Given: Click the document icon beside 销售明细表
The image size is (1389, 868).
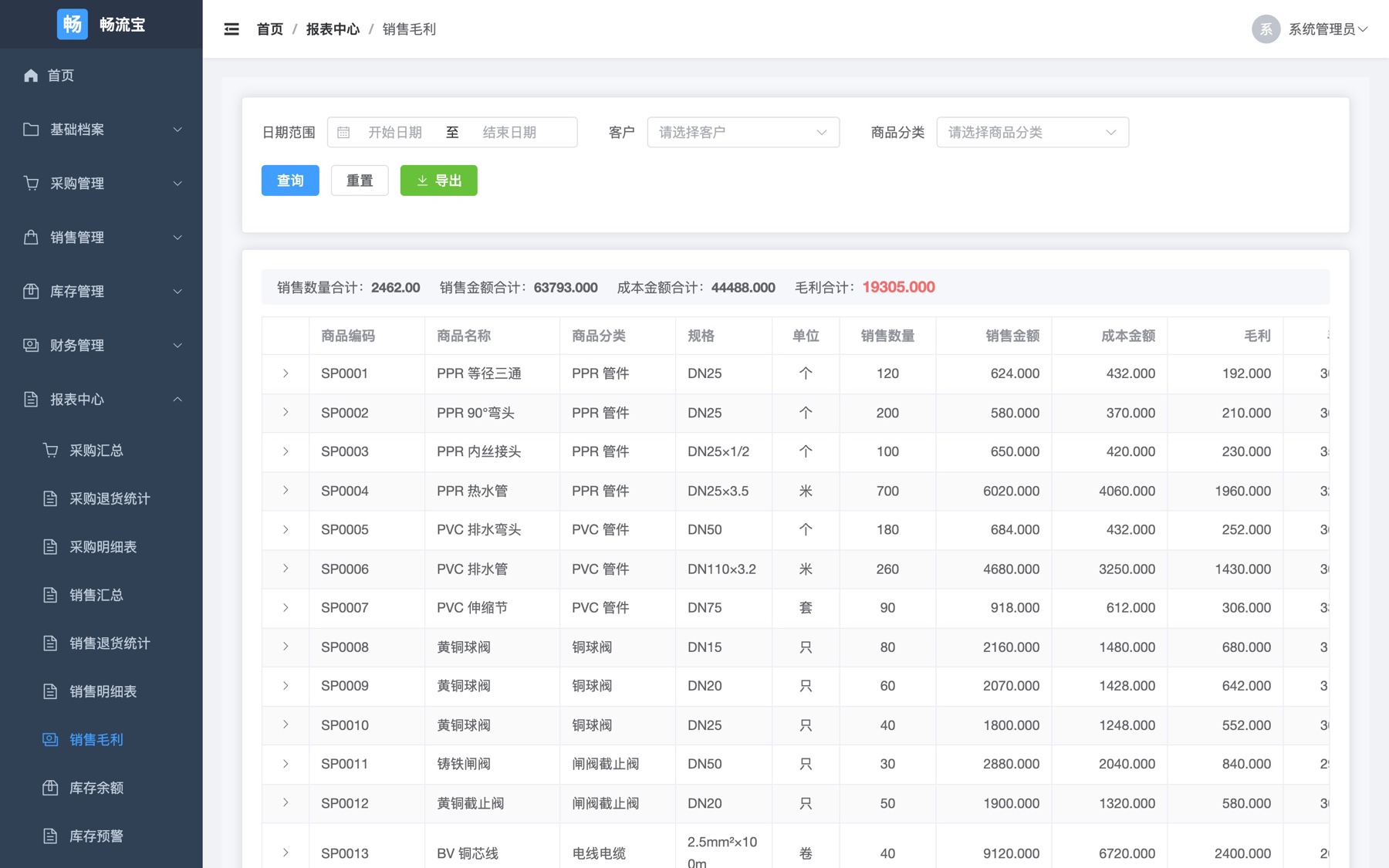Looking at the screenshot, I should (x=50, y=691).
